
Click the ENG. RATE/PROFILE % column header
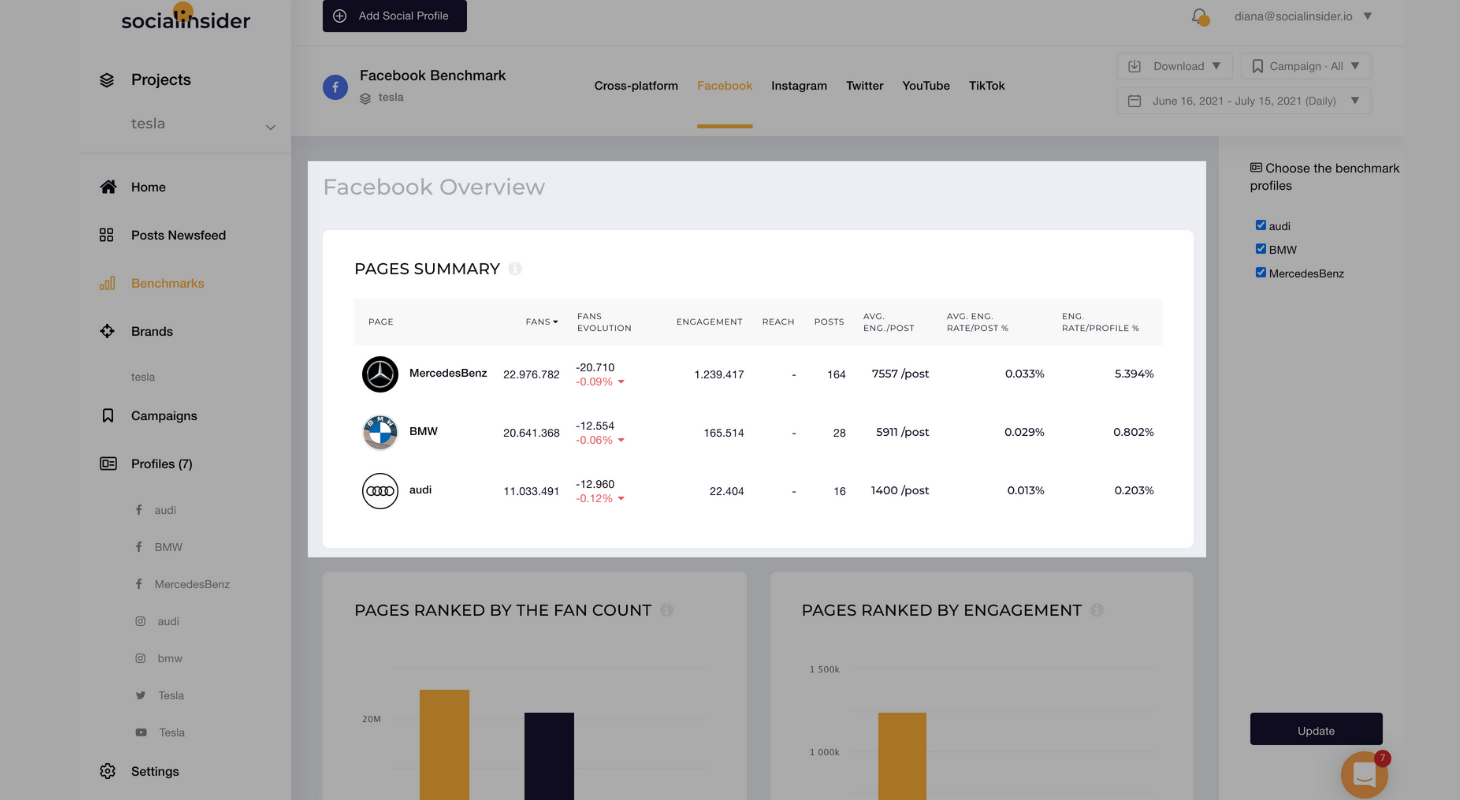click(1100, 322)
